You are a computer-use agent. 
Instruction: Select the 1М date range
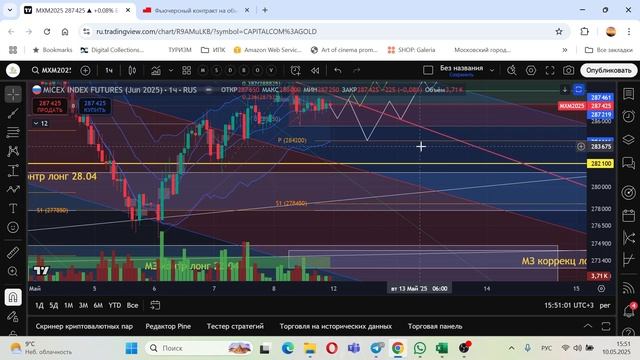click(x=69, y=305)
